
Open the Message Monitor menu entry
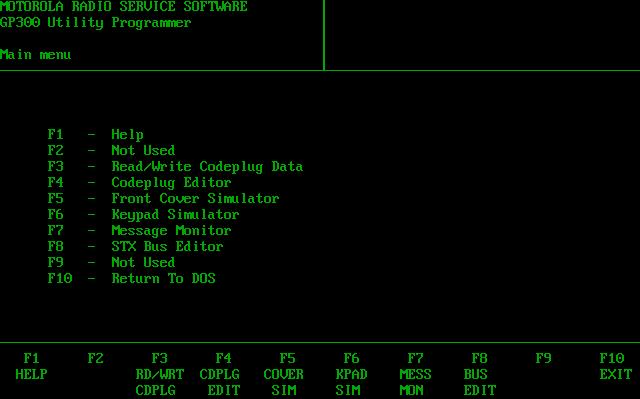coord(139,231)
